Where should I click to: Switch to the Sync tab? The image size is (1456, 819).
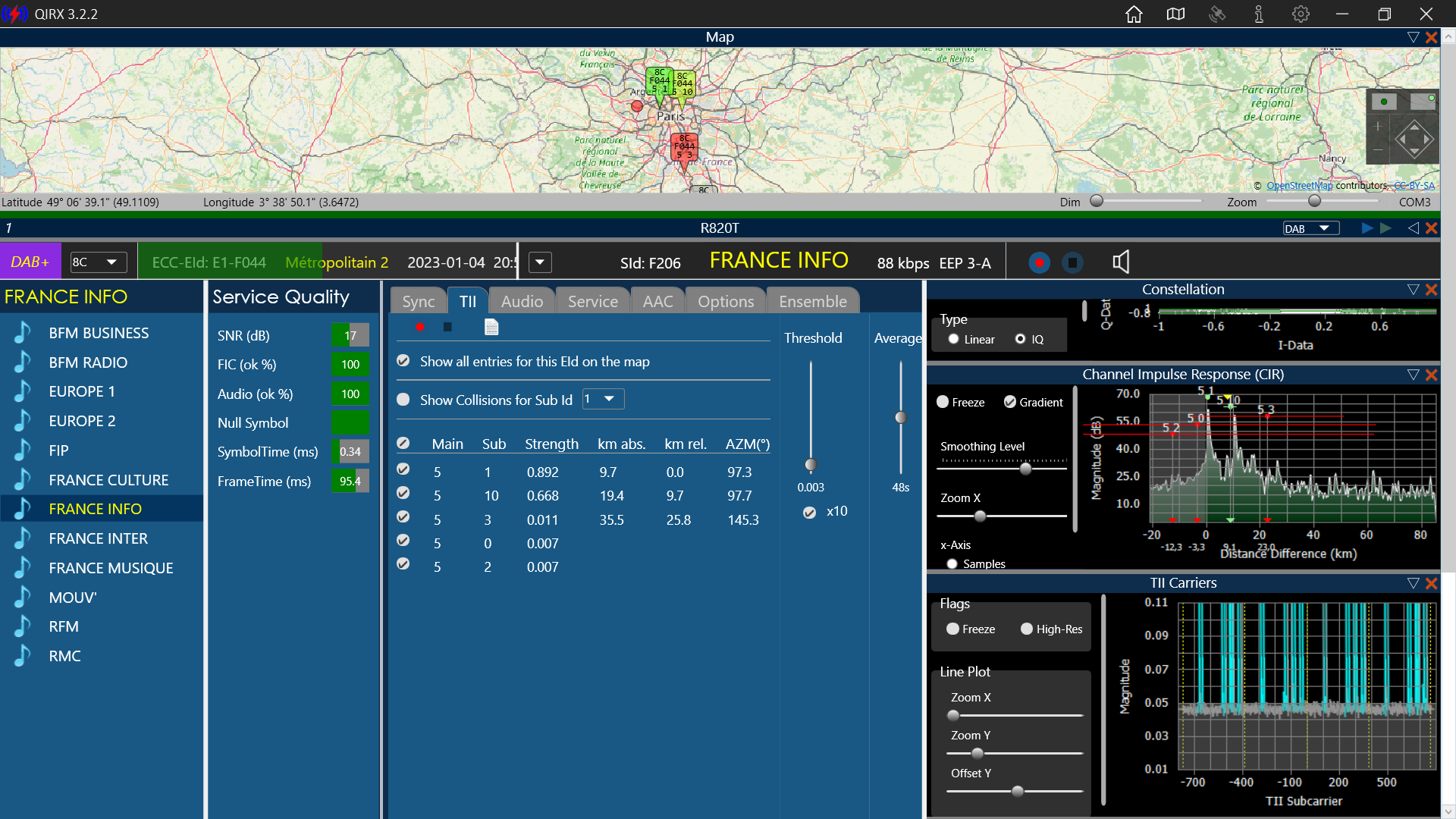pyautogui.click(x=419, y=301)
